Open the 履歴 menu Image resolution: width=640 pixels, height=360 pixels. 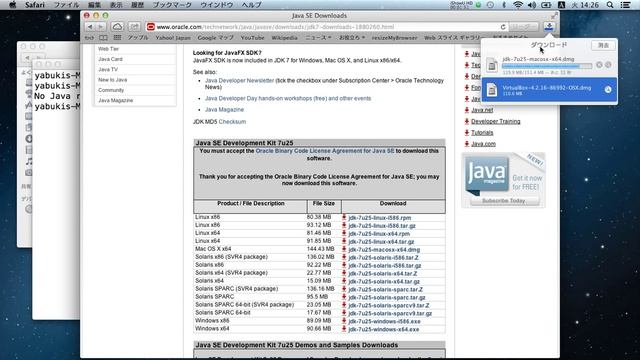(x=137, y=5)
